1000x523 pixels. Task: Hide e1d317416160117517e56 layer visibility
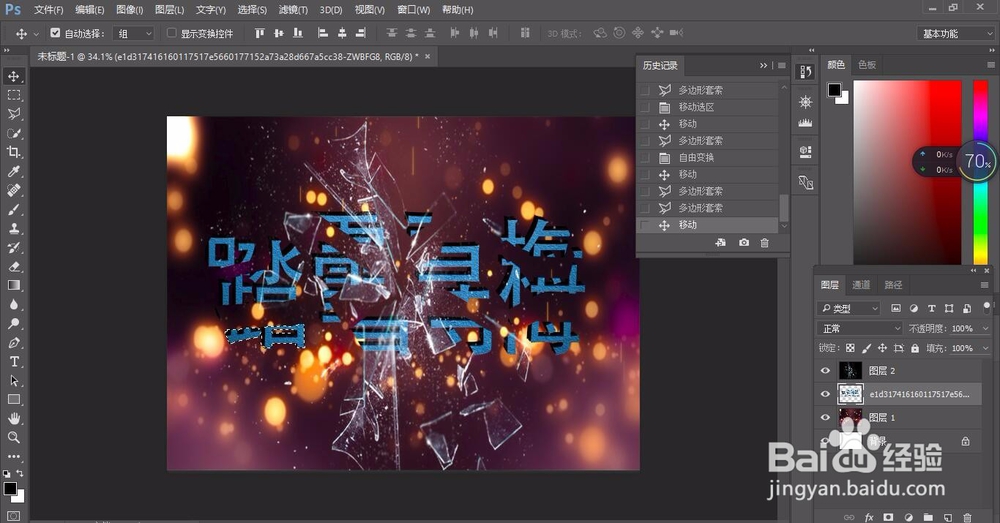click(825, 394)
